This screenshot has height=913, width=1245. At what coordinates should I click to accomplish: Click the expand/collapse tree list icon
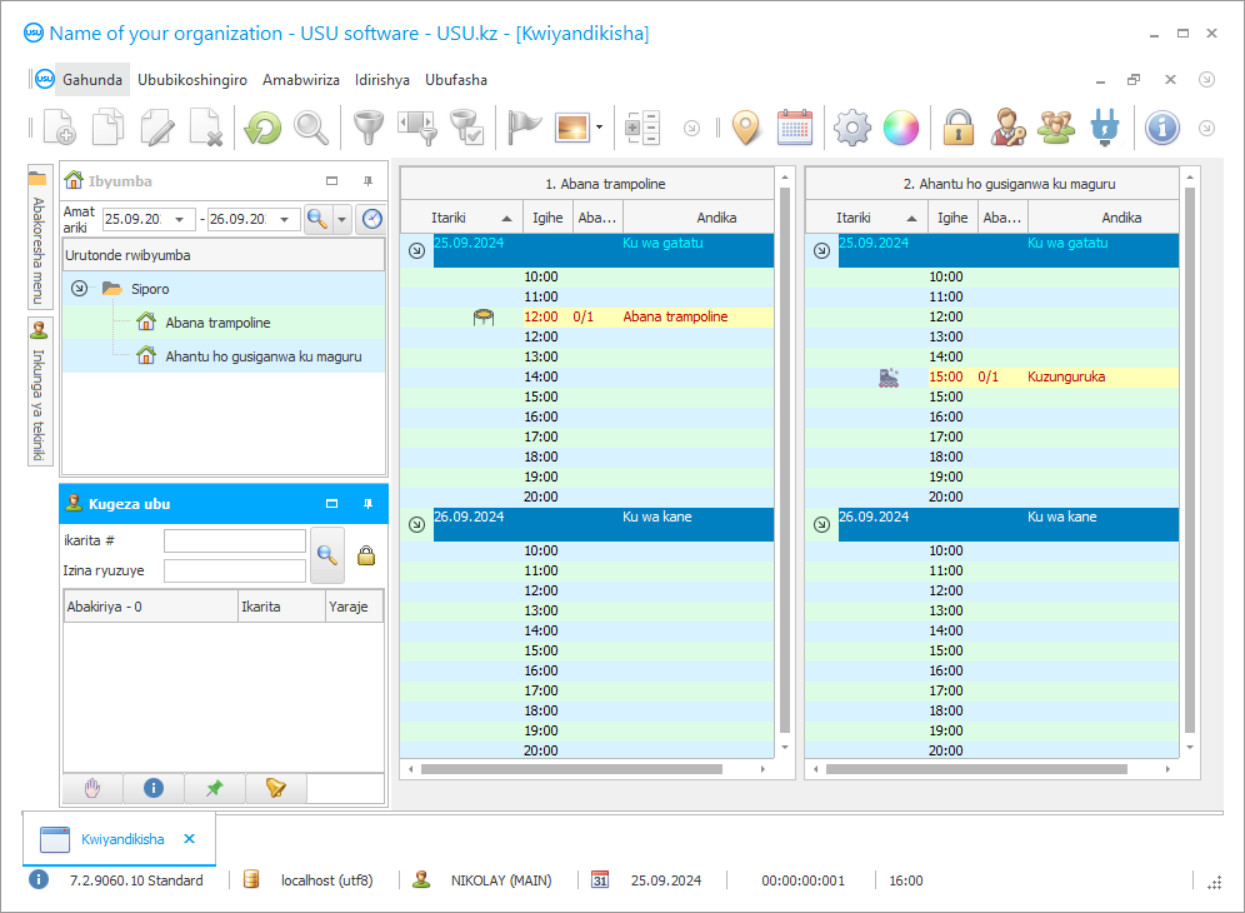642,128
